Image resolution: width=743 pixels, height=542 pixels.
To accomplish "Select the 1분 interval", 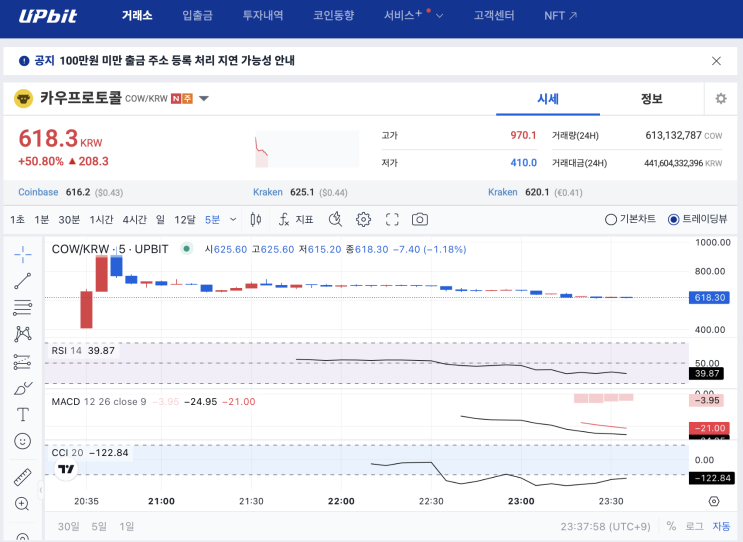I will tap(42, 220).
